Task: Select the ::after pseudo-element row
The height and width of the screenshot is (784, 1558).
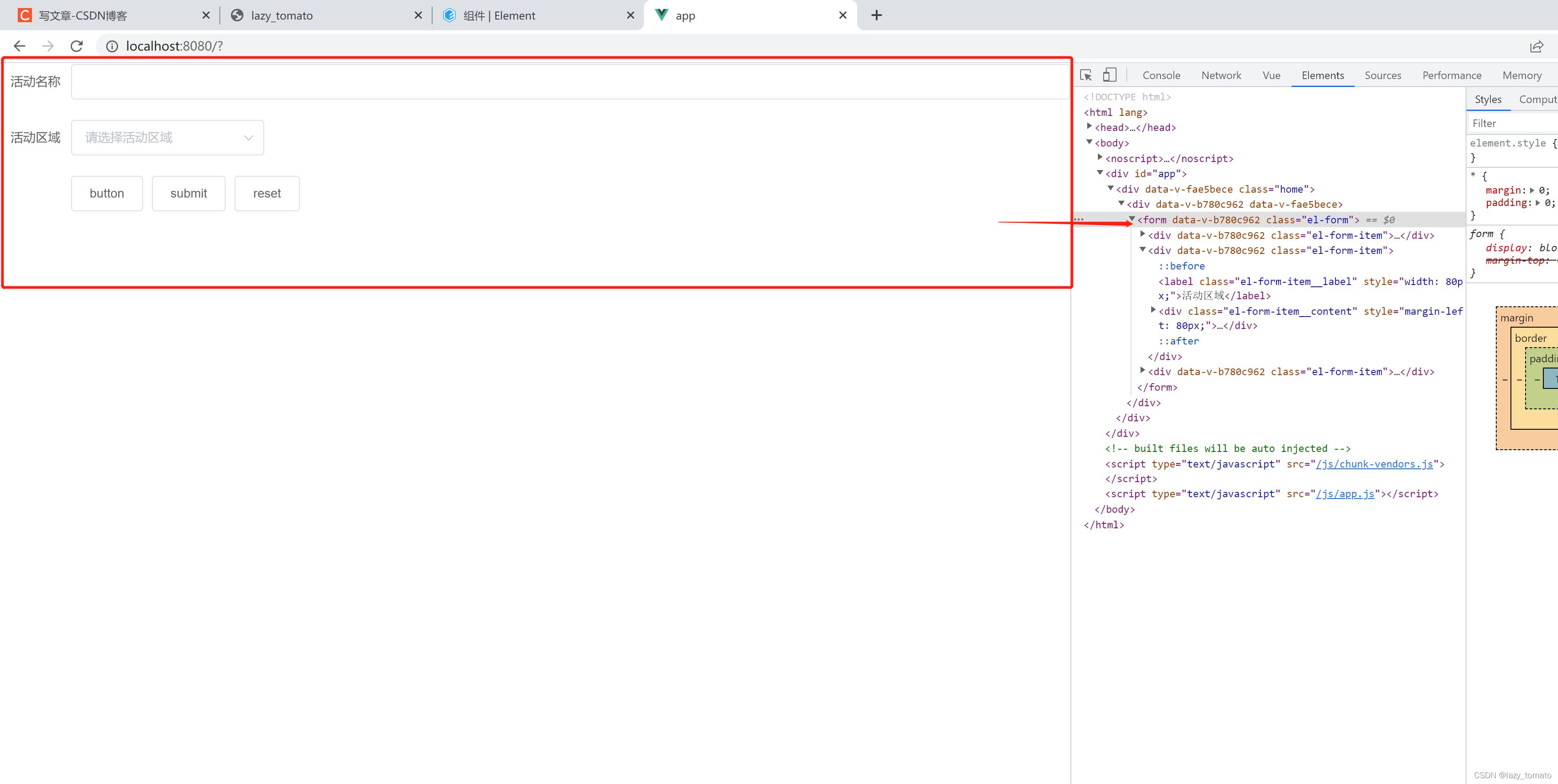Action: (1178, 341)
